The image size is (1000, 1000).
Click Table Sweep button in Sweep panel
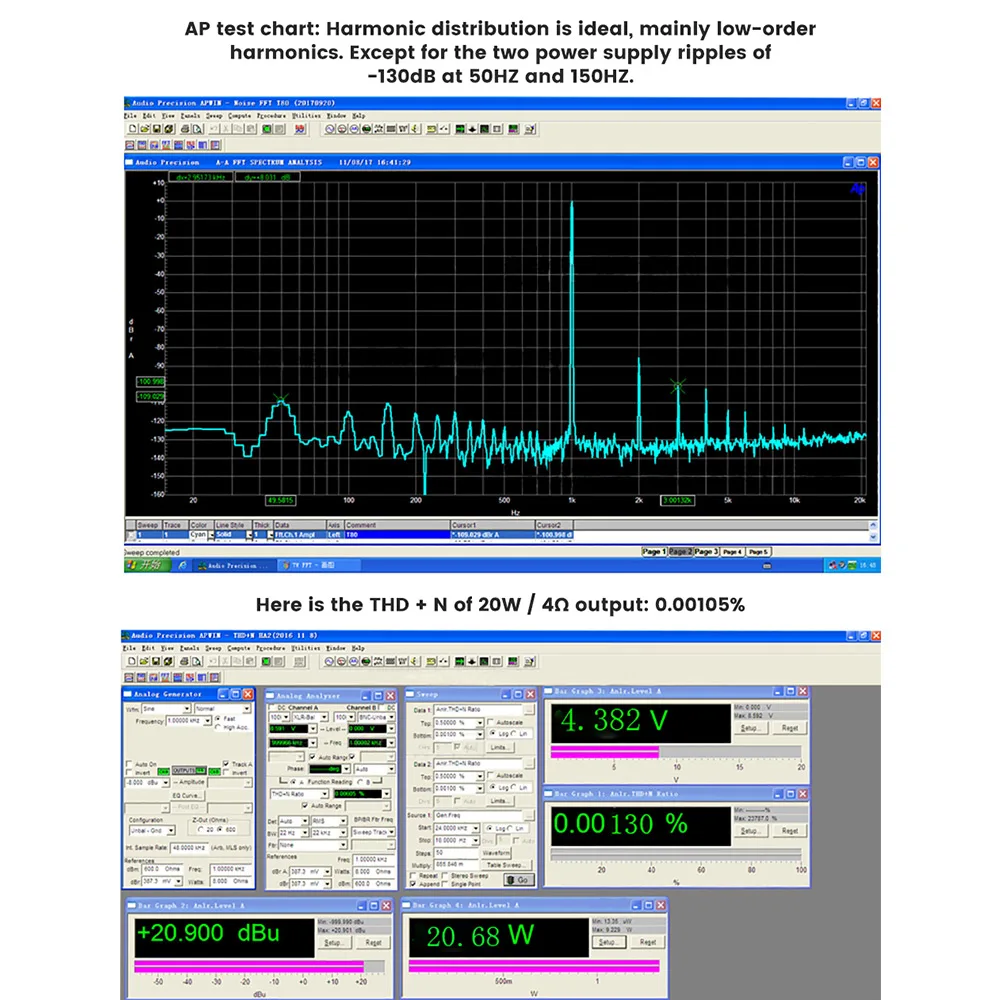tap(506, 865)
